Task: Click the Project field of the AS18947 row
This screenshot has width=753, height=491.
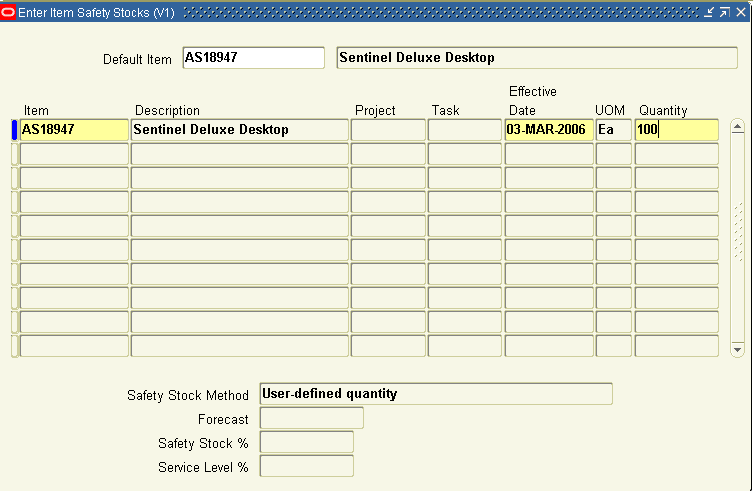Action: tap(388, 130)
